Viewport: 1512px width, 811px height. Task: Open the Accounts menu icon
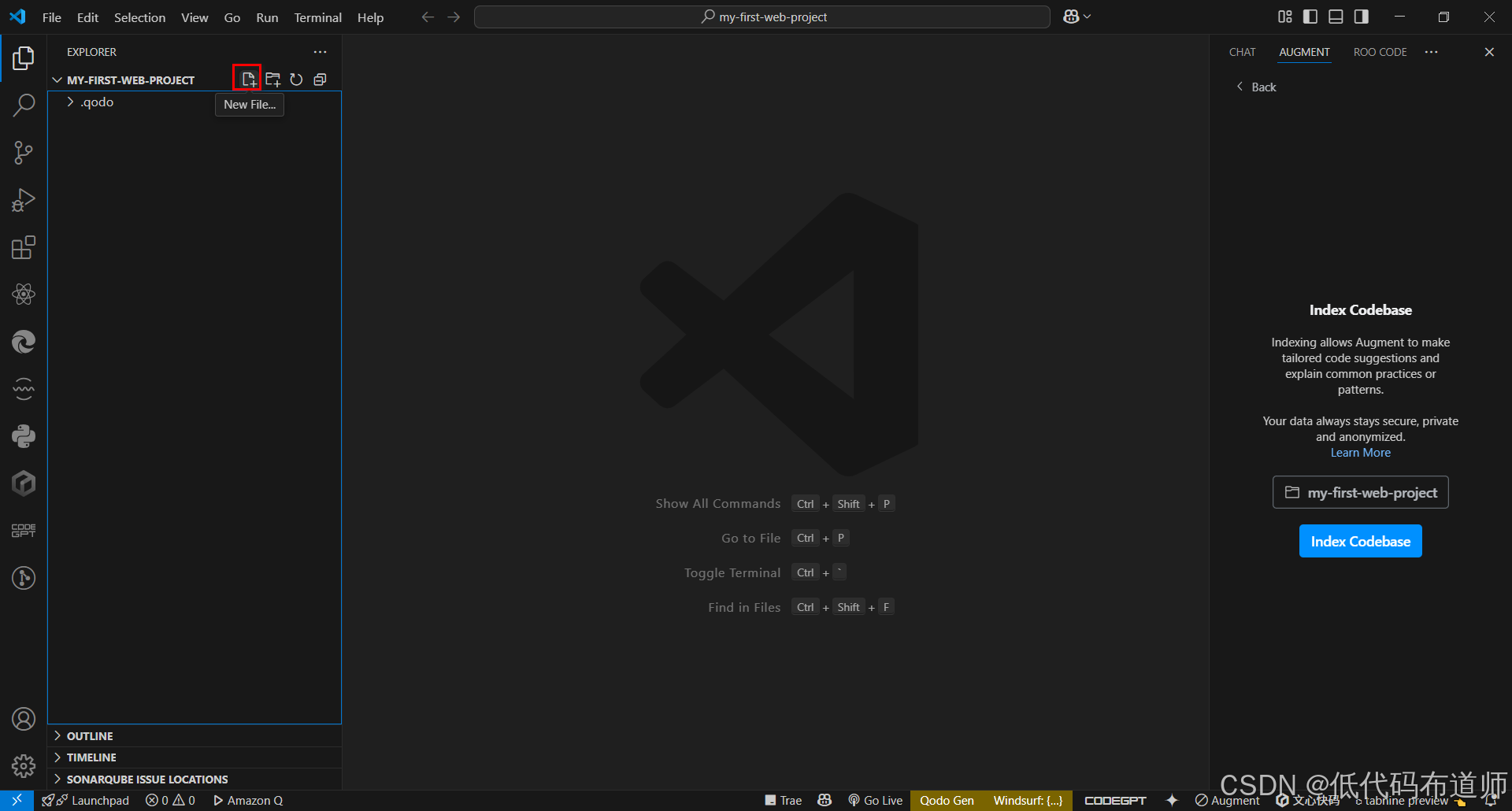(x=24, y=719)
